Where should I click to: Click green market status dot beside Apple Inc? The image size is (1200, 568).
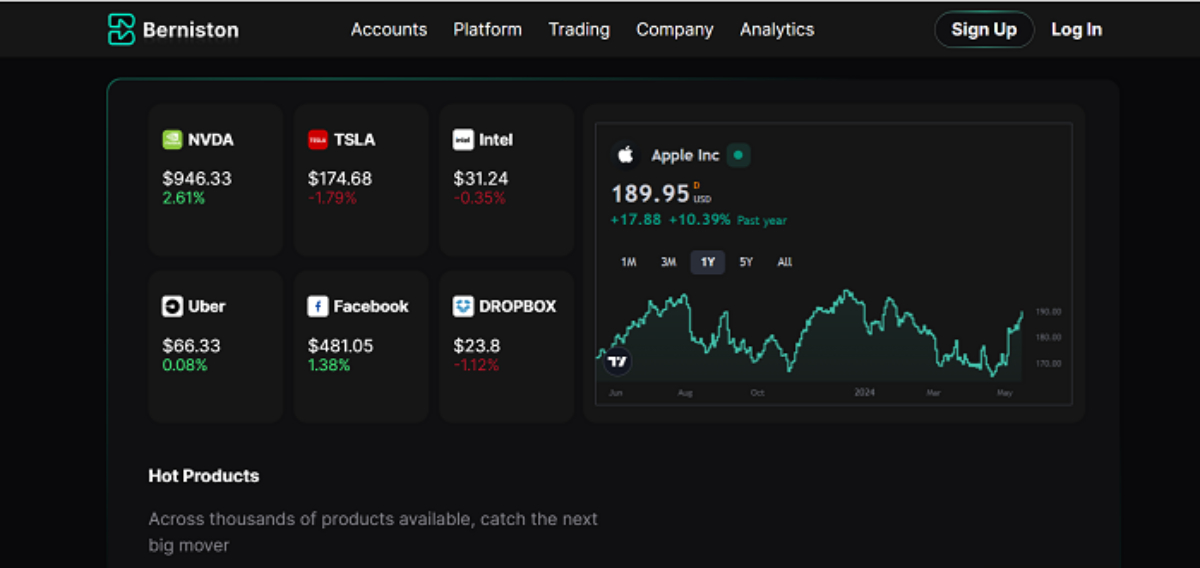738,155
